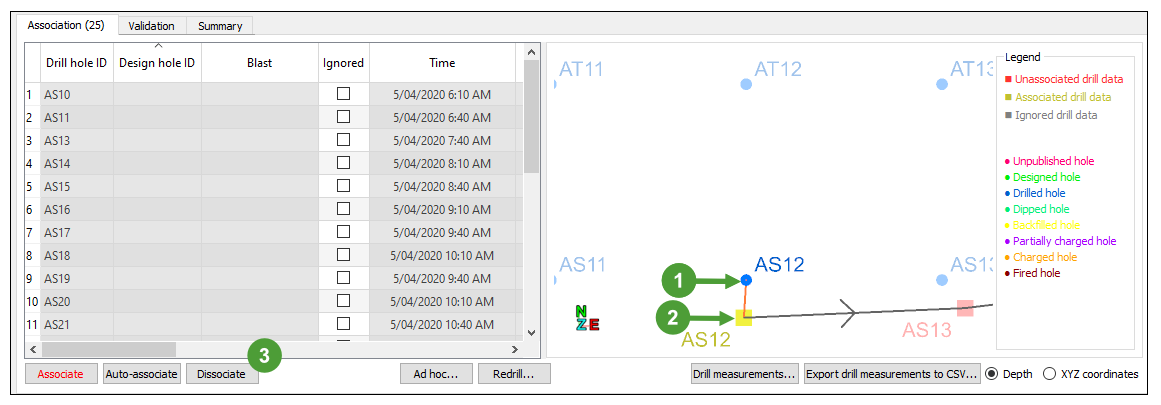Image resolution: width=1161 pixels, height=405 pixels.
Task: Tick Ignored checkbox for AS19
Action: 344,278
